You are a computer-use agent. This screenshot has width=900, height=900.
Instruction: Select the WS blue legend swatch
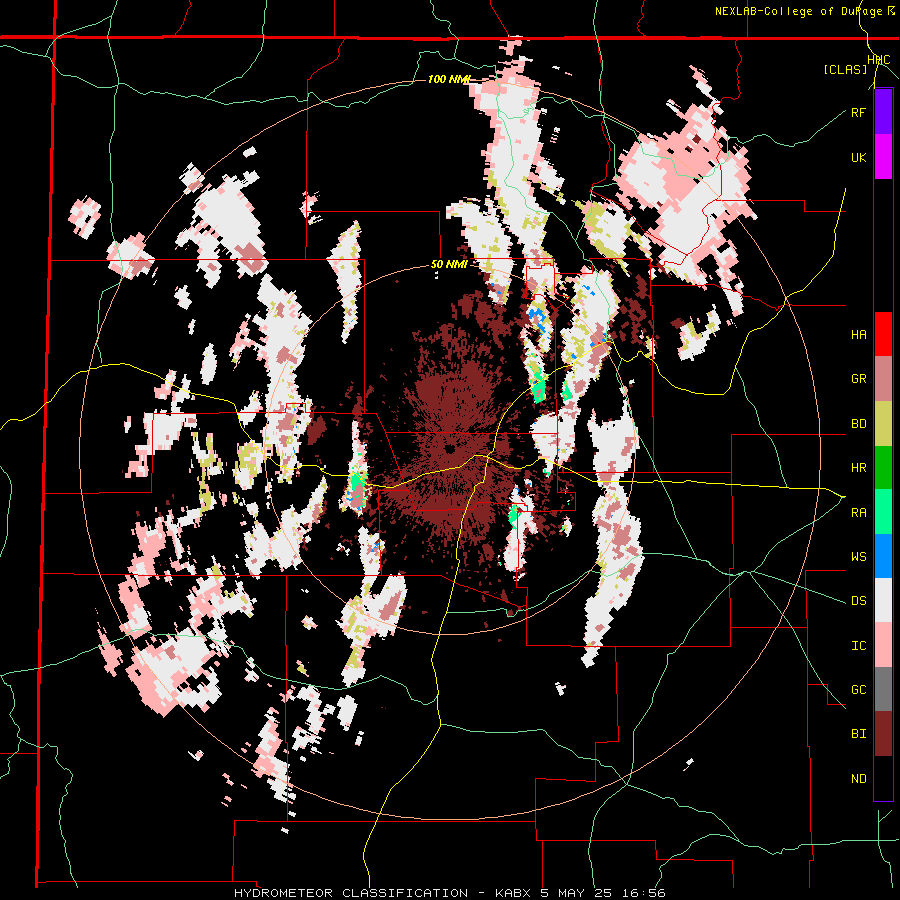pyautogui.click(x=883, y=556)
